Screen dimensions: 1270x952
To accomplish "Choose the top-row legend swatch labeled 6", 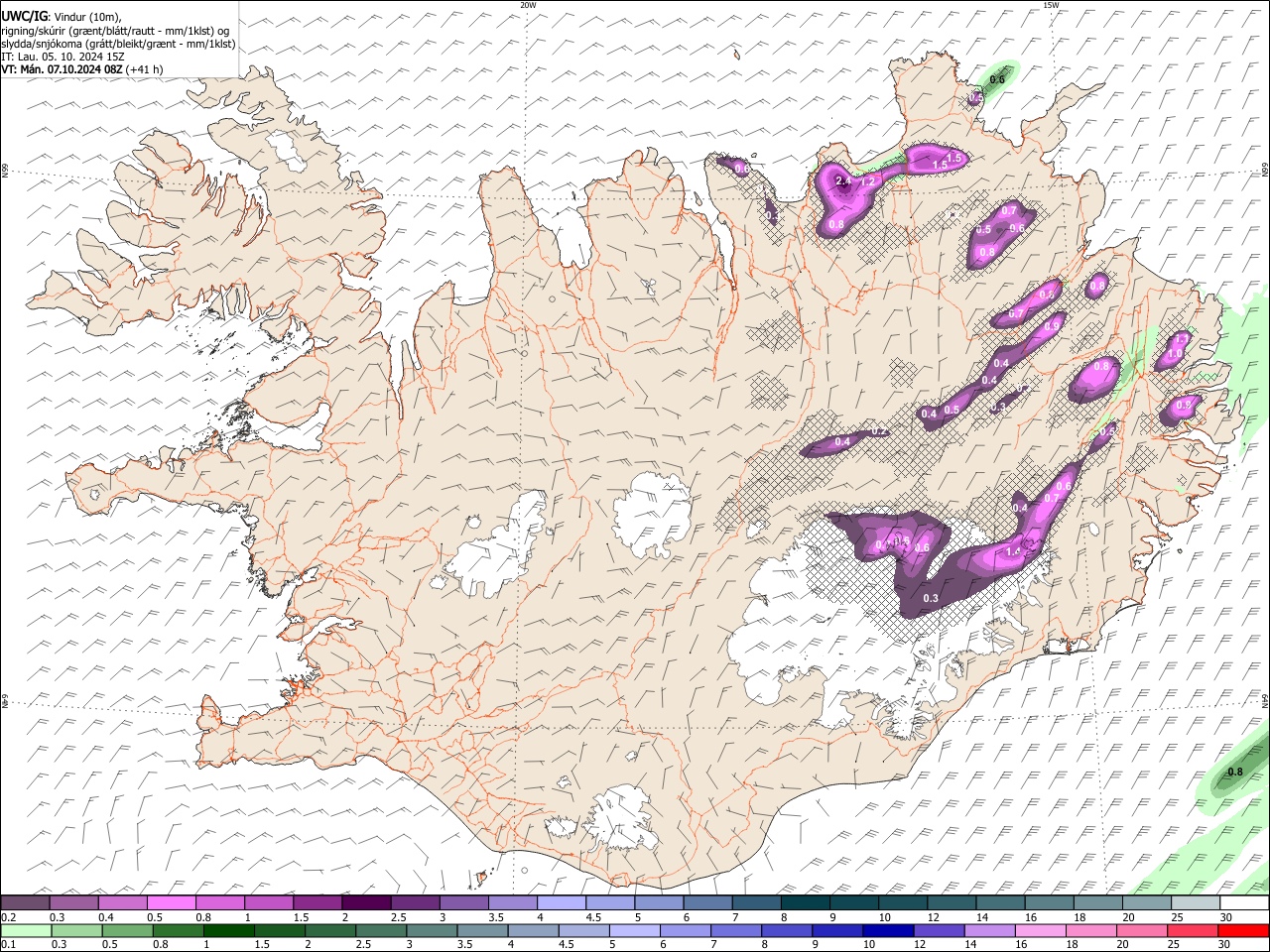I will 706,902.
